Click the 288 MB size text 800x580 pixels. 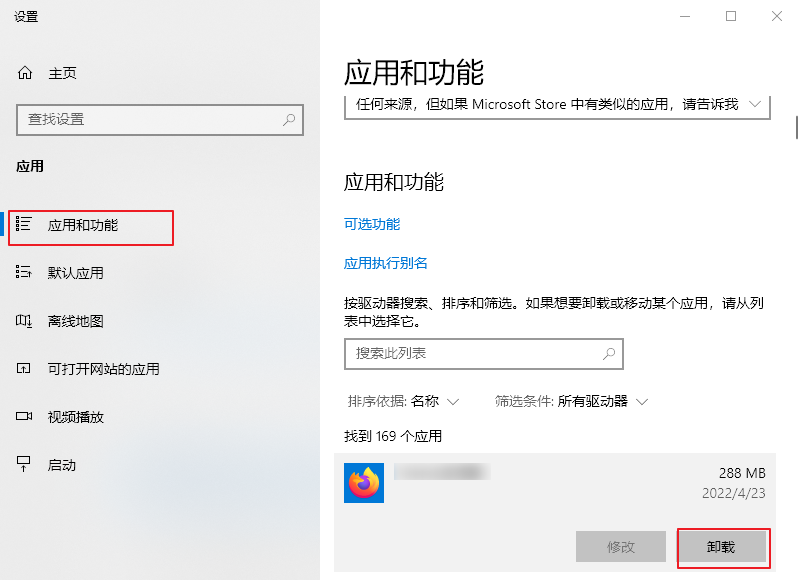tap(742, 473)
